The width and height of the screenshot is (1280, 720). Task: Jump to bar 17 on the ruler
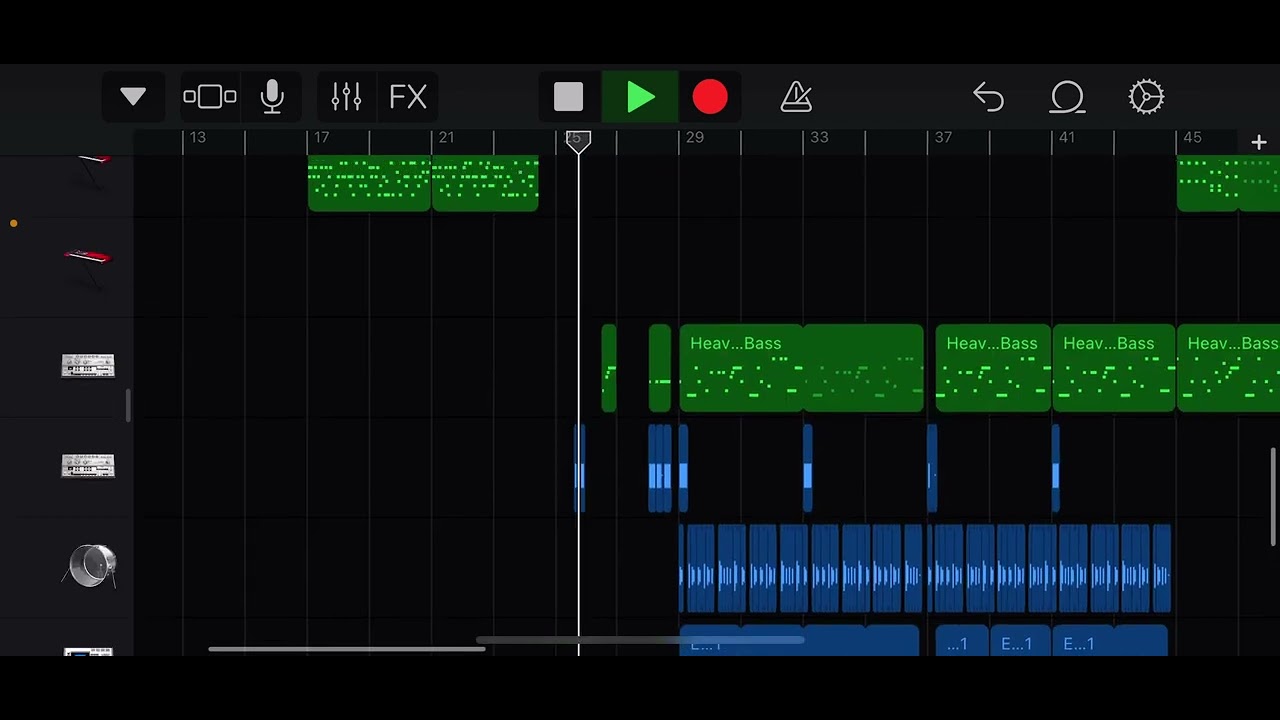pyautogui.click(x=322, y=138)
